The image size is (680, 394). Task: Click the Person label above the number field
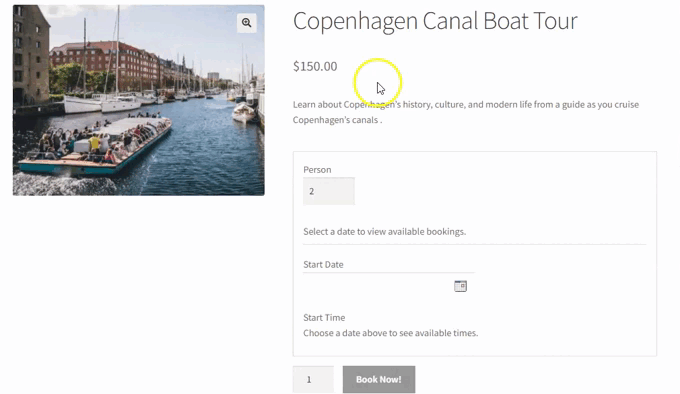pos(317,169)
